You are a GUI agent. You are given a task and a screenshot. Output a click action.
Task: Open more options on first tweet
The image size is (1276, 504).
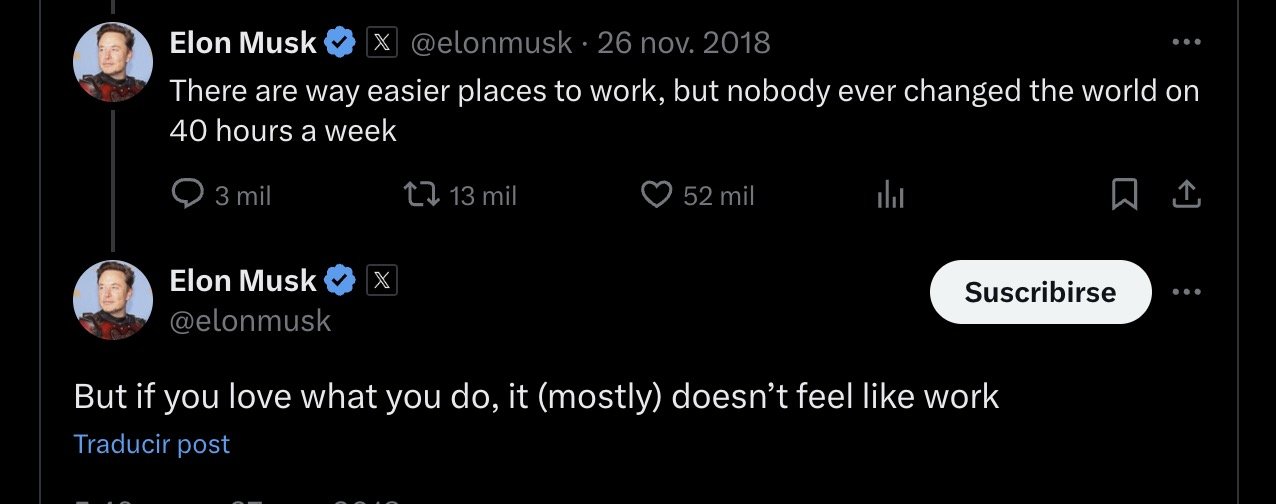click(1185, 43)
